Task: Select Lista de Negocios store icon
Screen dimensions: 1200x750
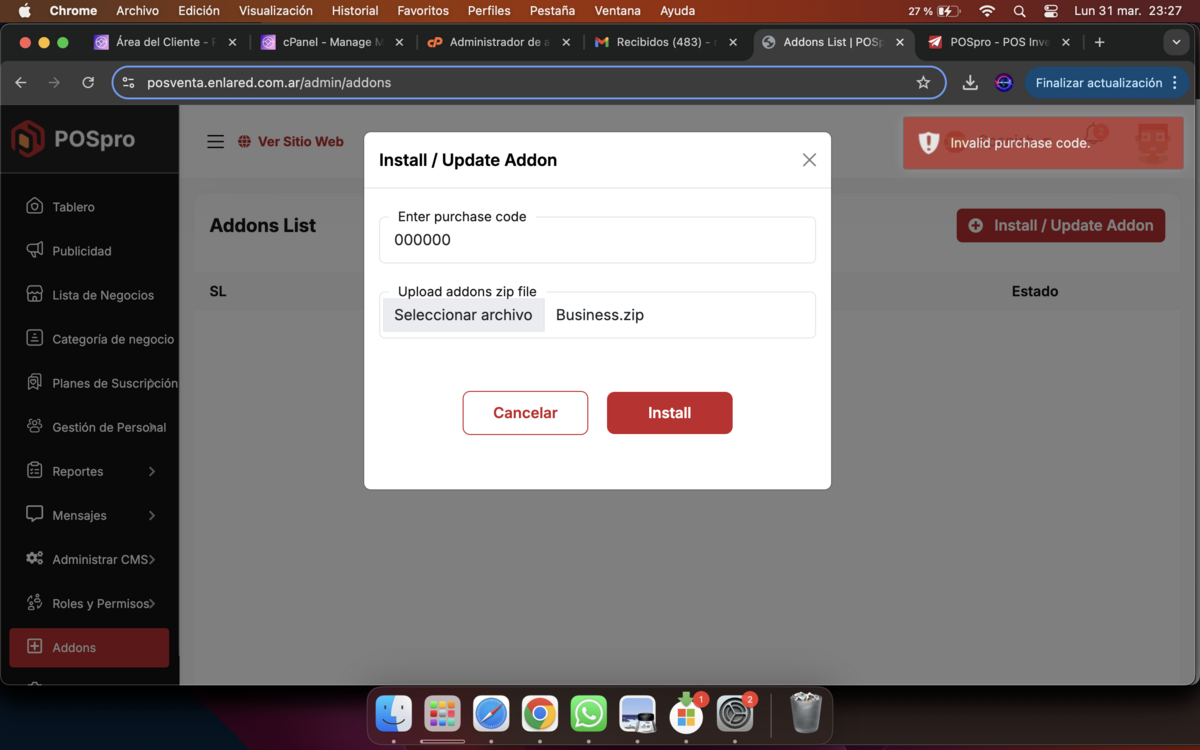Action: click(35, 294)
